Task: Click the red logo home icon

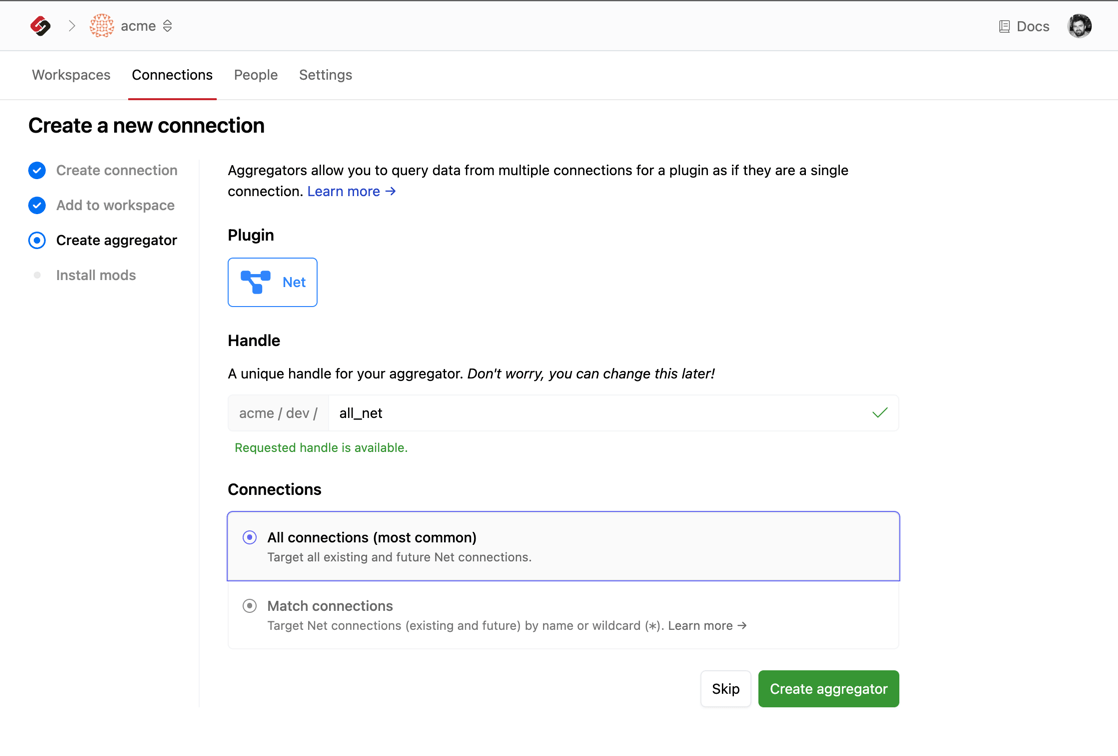Action: click(40, 26)
